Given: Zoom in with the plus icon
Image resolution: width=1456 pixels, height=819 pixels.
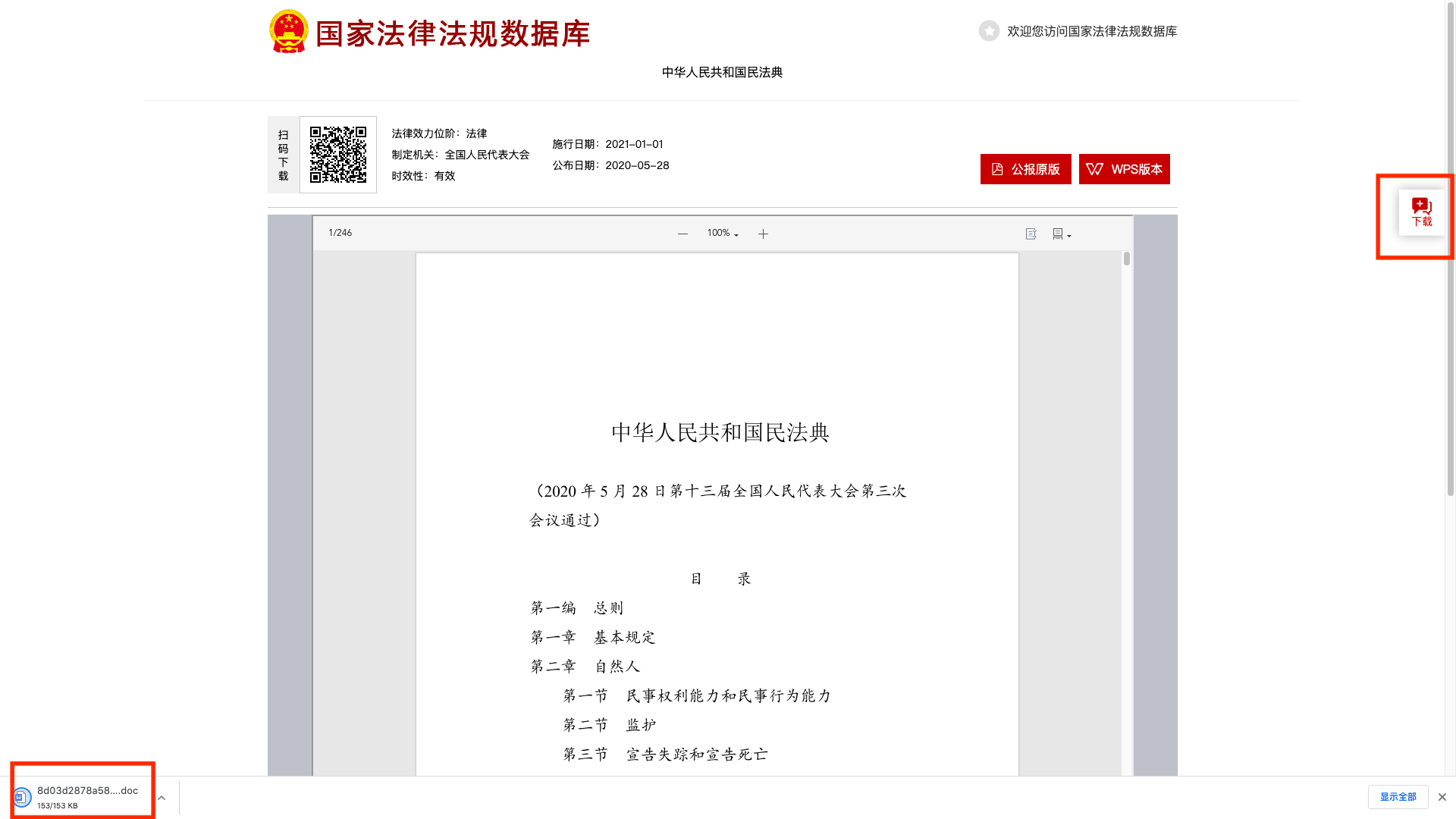Looking at the screenshot, I should 763,234.
